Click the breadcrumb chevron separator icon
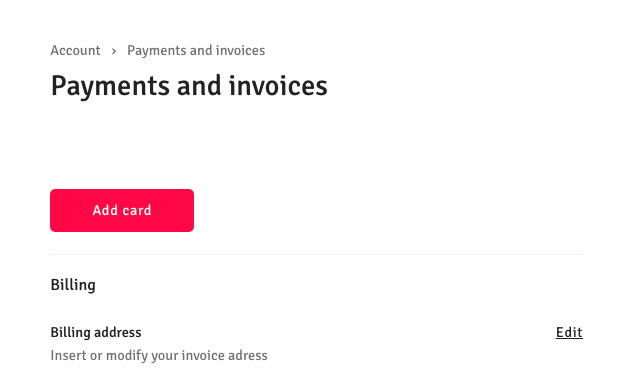Image resolution: width=638 pixels, height=385 pixels. pyautogui.click(x=114, y=51)
